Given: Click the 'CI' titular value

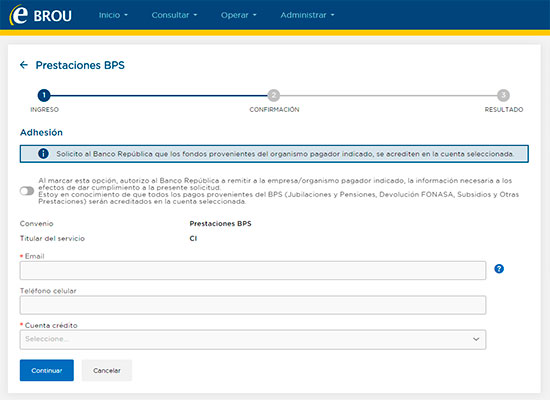Looking at the screenshot, I should [193, 239].
